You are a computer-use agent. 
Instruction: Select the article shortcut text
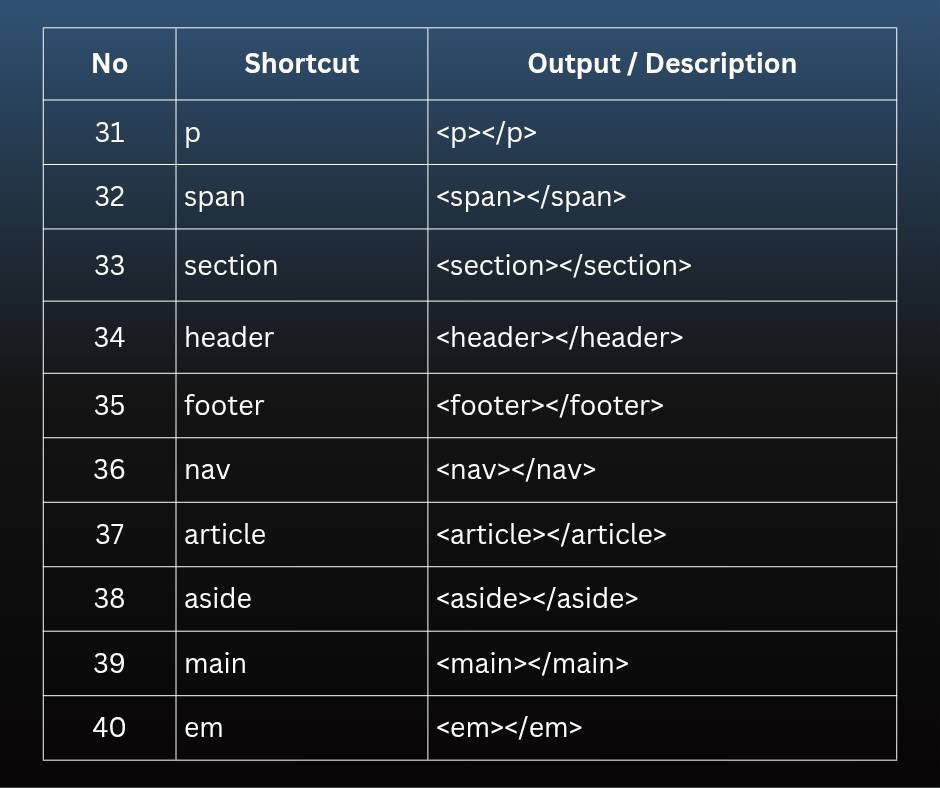(x=225, y=534)
